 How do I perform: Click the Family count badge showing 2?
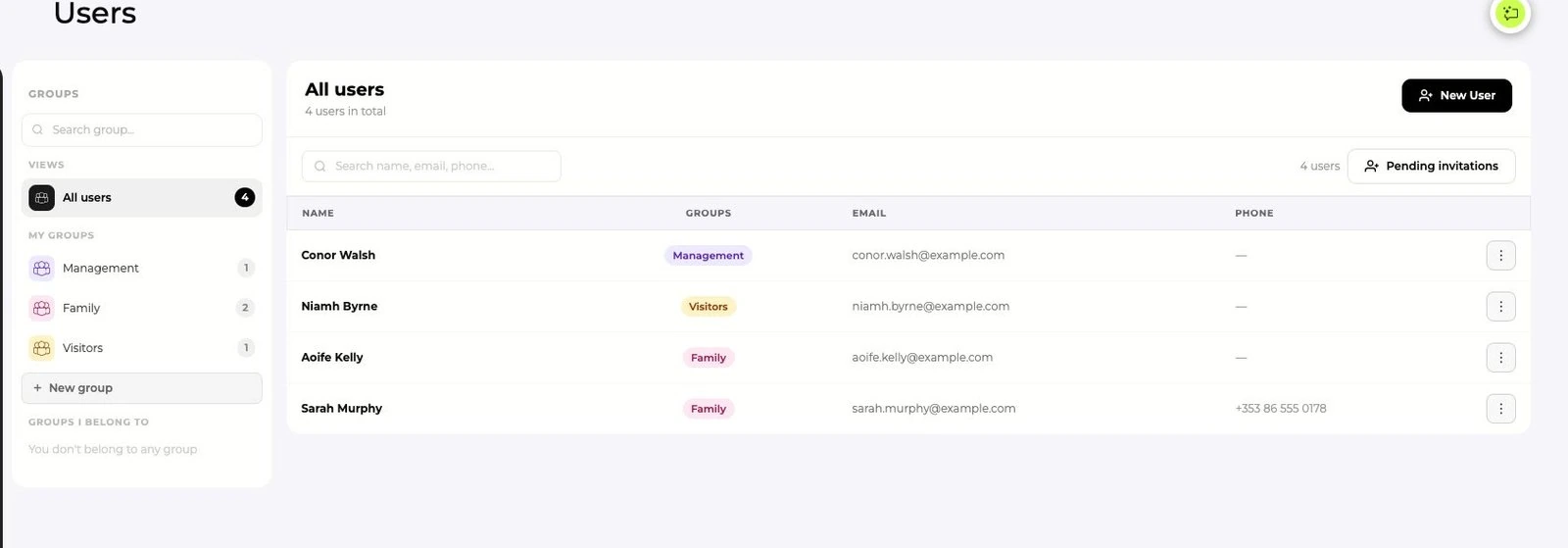click(246, 308)
